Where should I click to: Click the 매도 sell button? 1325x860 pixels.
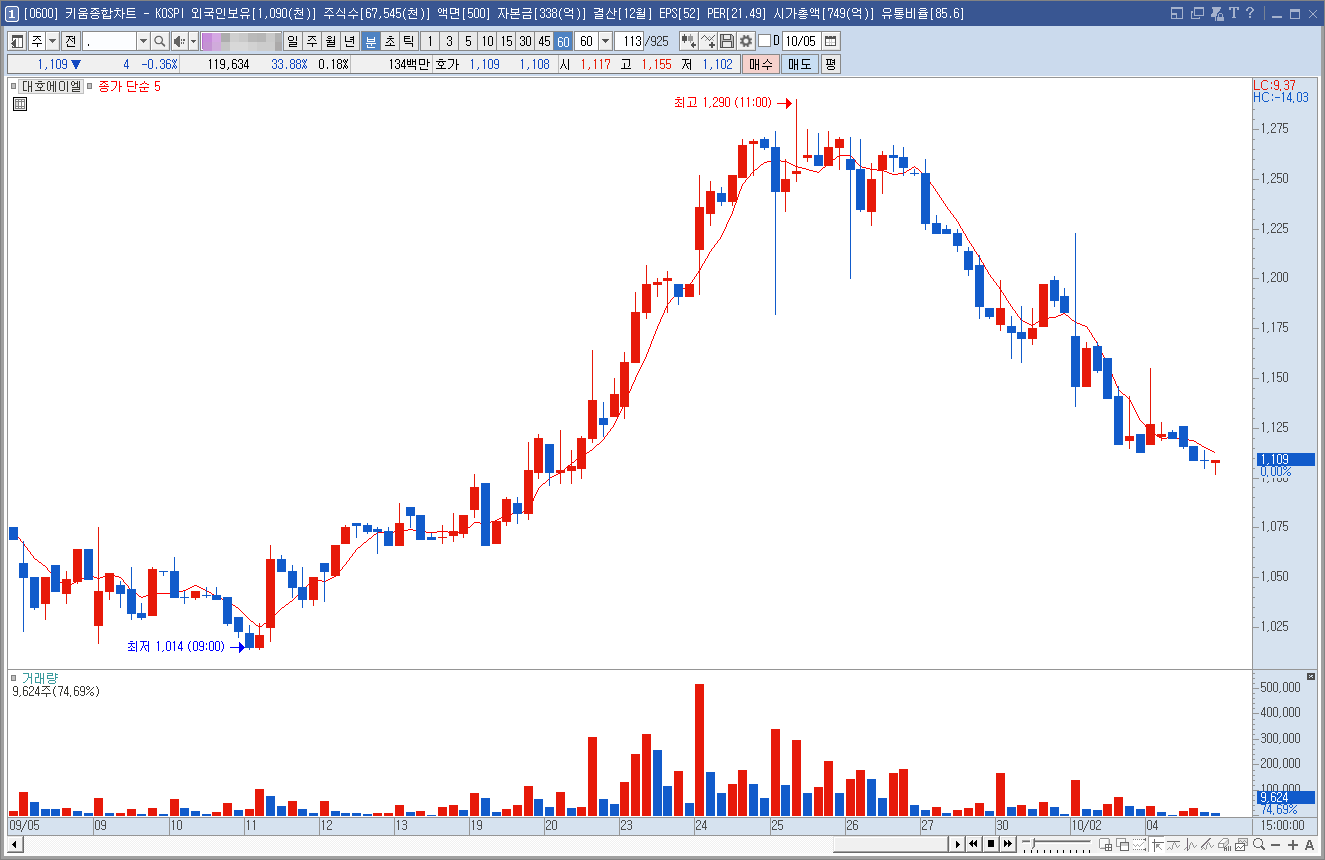point(800,64)
